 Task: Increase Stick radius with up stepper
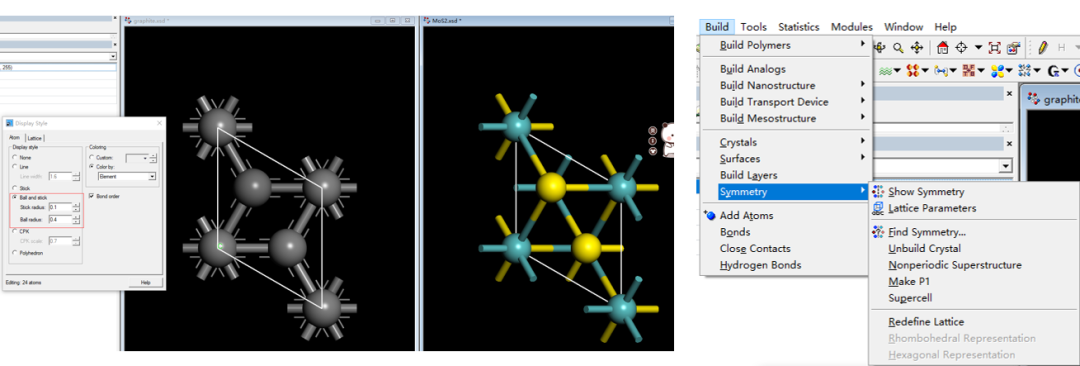[x=76, y=205]
